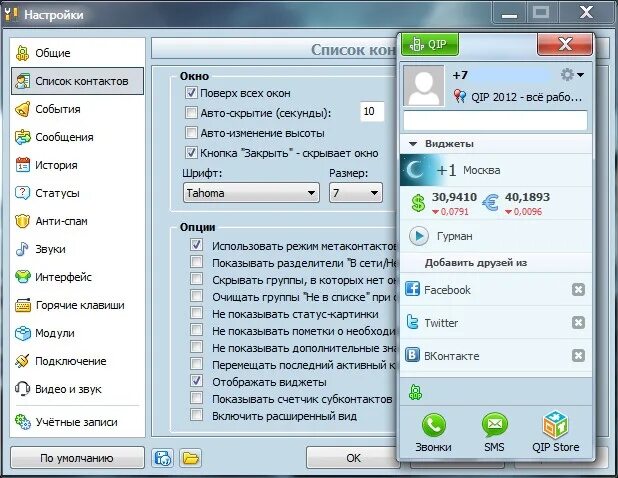
Task: Click Добавить друзей из header
Action: click(476, 263)
